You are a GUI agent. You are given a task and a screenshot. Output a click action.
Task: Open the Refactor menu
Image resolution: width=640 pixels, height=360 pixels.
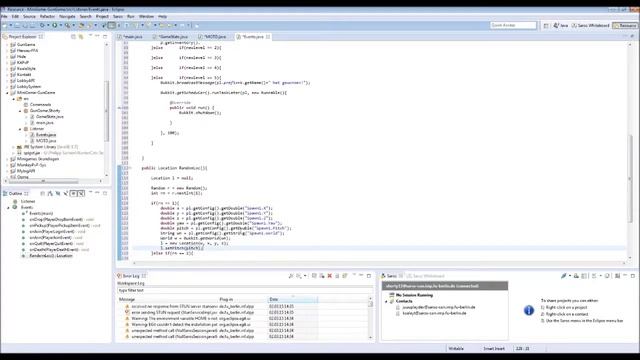[x=47, y=16]
